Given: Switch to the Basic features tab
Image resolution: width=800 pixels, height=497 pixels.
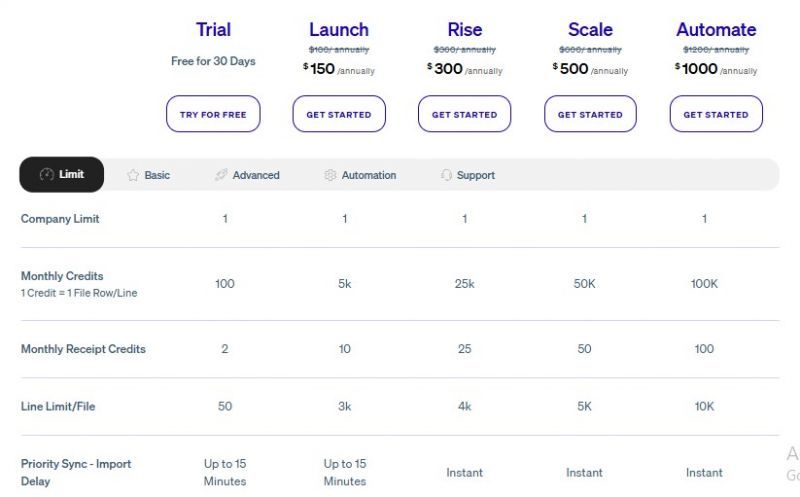Looking at the screenshot, I should coord(148,175).
